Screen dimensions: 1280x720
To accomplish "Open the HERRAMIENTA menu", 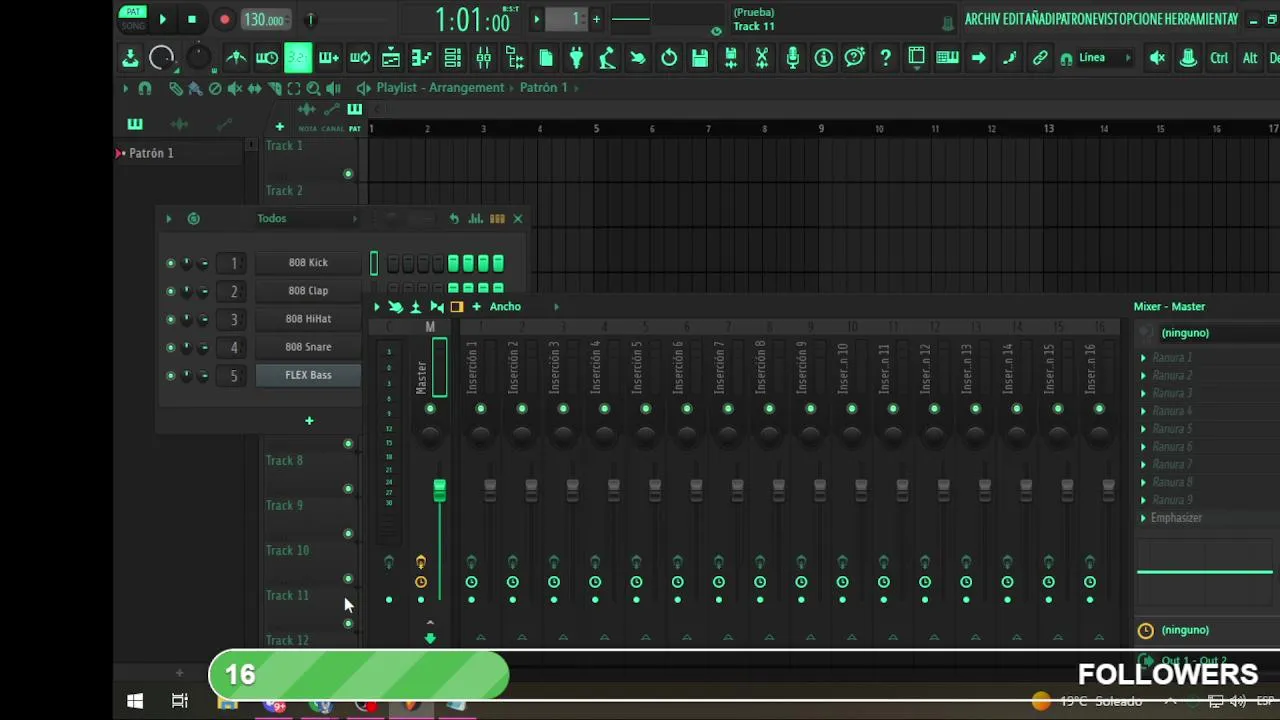I will coord(1198,19).
